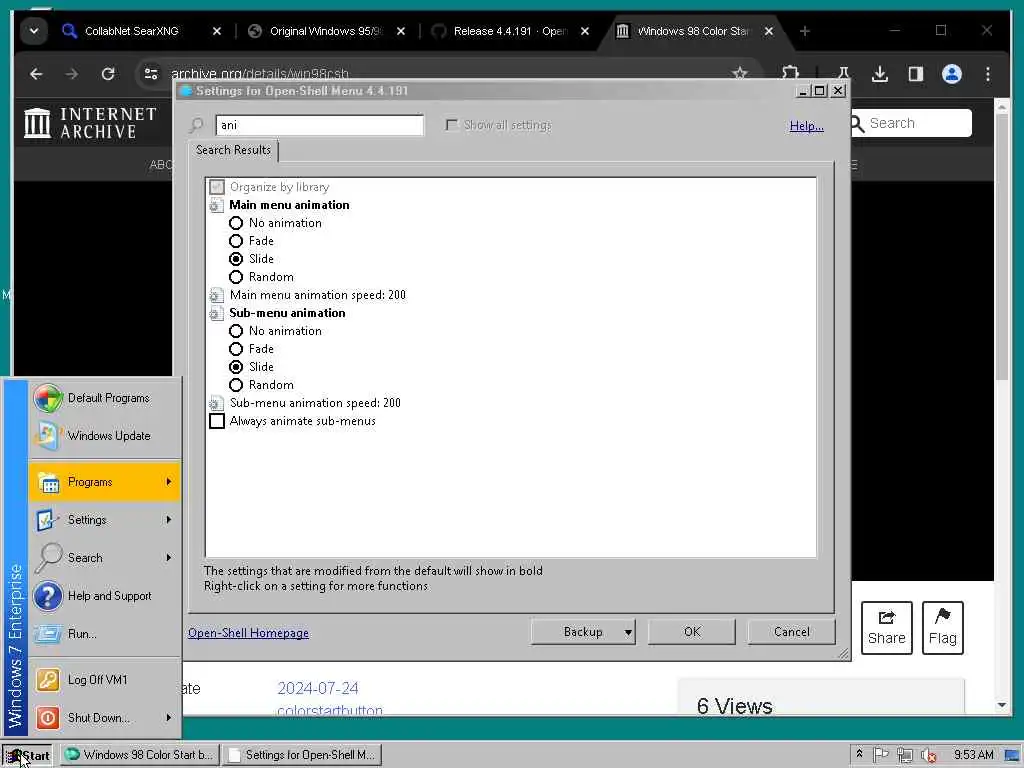Image resolution: width=1024 pixels, height=768 pixels.
Task: Click the Internet Archive Search field
Action: (x=912, y=123)
